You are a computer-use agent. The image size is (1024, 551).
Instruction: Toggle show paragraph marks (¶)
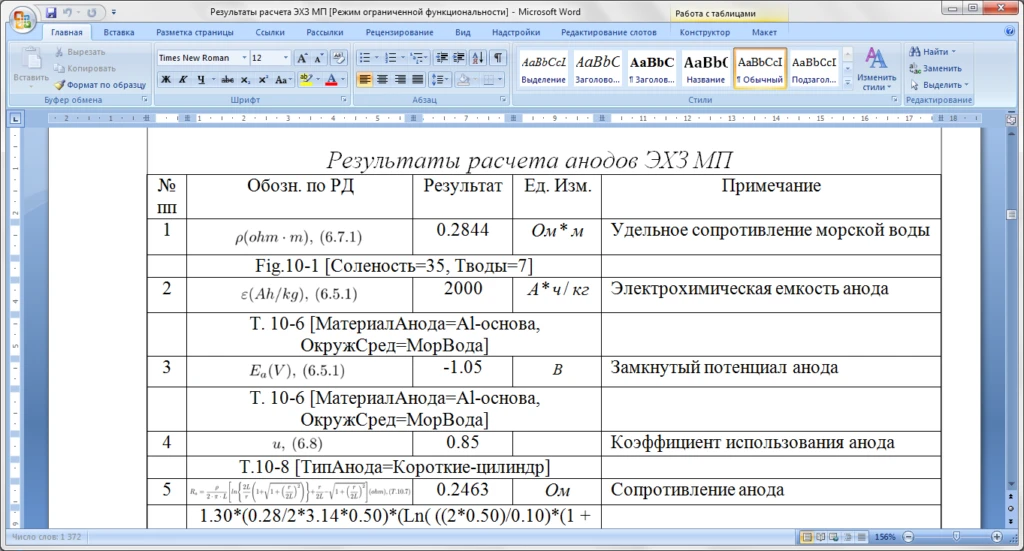[499, 58]
